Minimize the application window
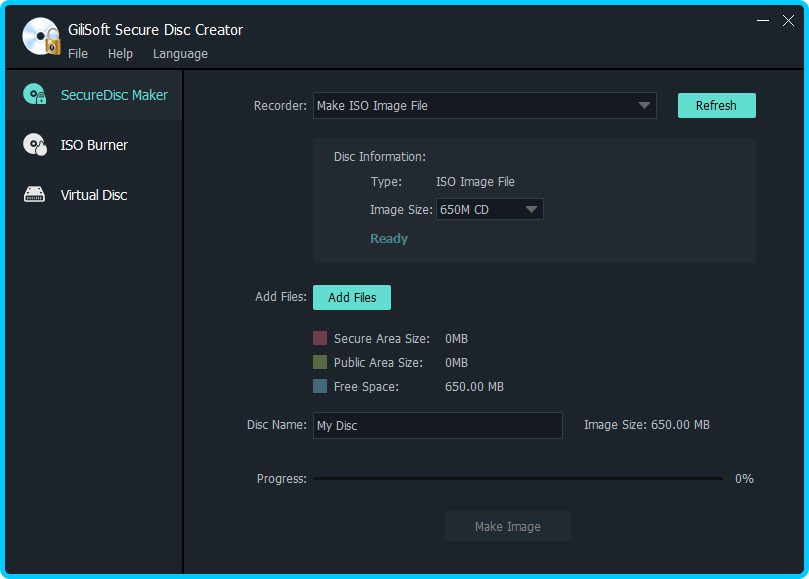 click(x=763, y=21)
